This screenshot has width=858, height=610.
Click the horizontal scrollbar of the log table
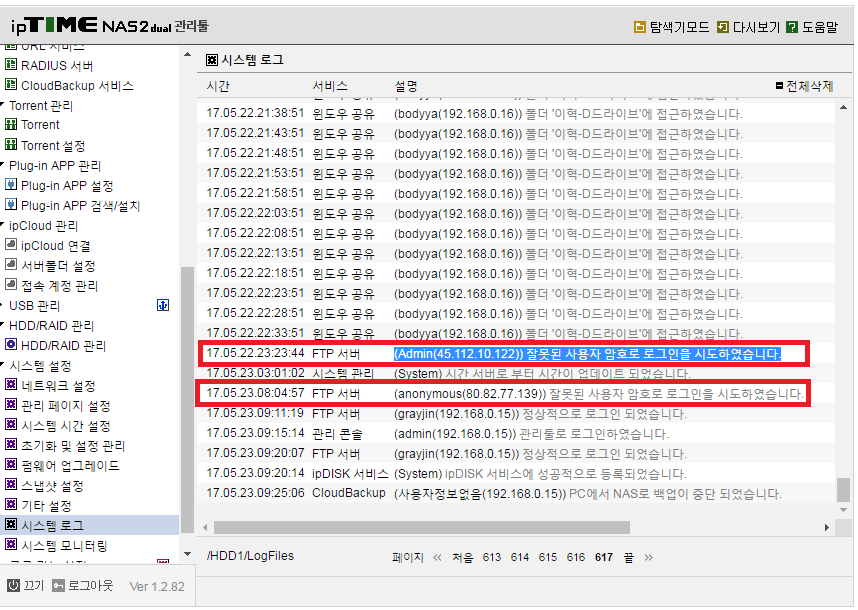point(421,527)
